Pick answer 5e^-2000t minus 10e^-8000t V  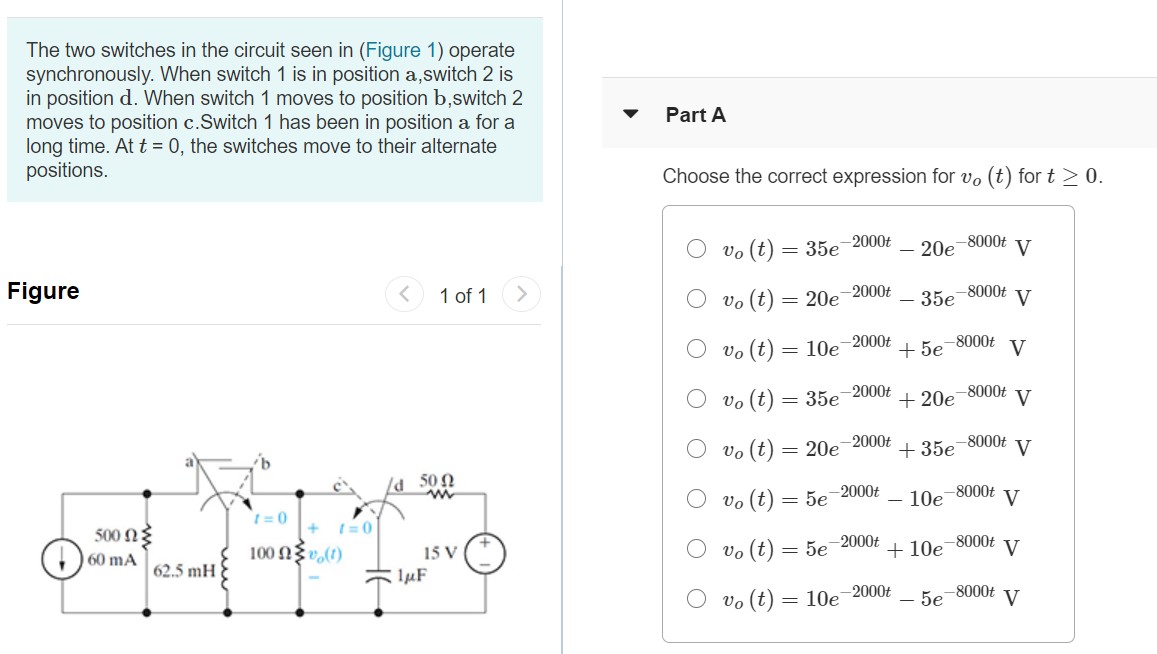pos(696,497)
